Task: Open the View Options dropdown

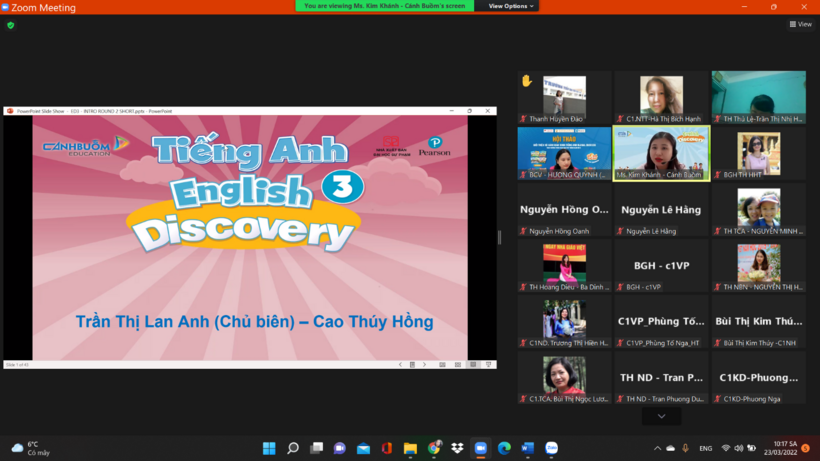Action: [x=511, y=6]
